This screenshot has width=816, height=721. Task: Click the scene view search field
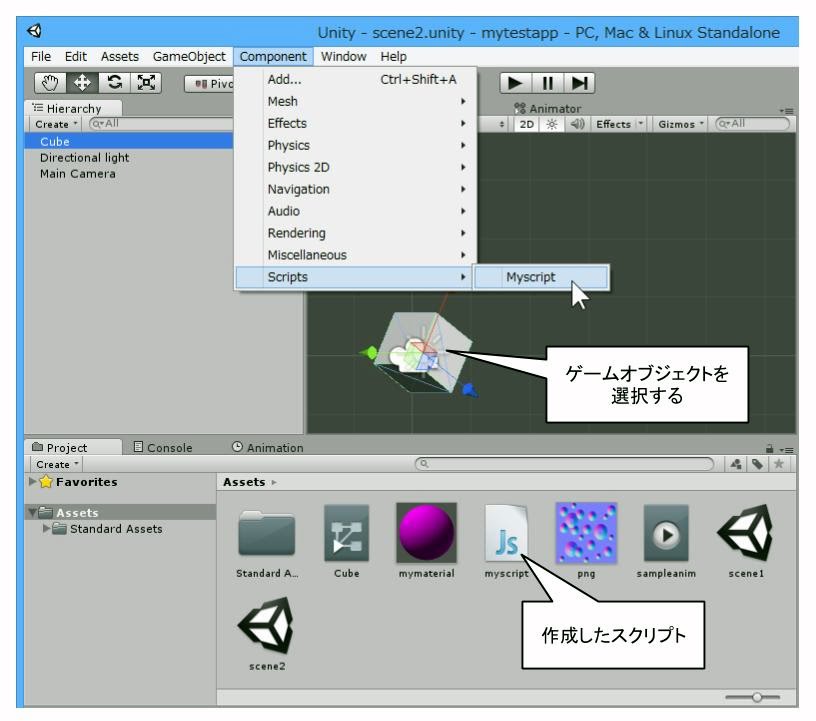point(753,124)
